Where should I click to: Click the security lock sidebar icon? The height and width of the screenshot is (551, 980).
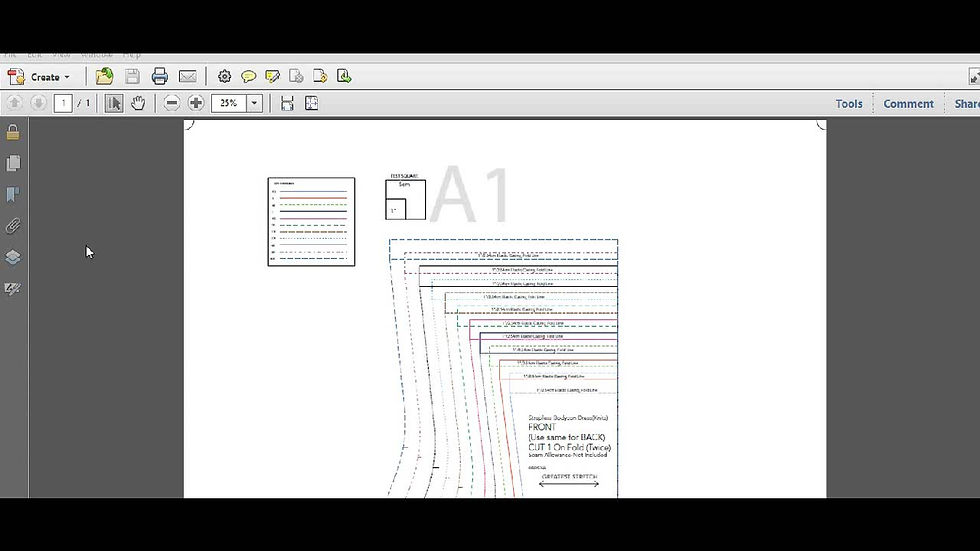tap(12, 132)
